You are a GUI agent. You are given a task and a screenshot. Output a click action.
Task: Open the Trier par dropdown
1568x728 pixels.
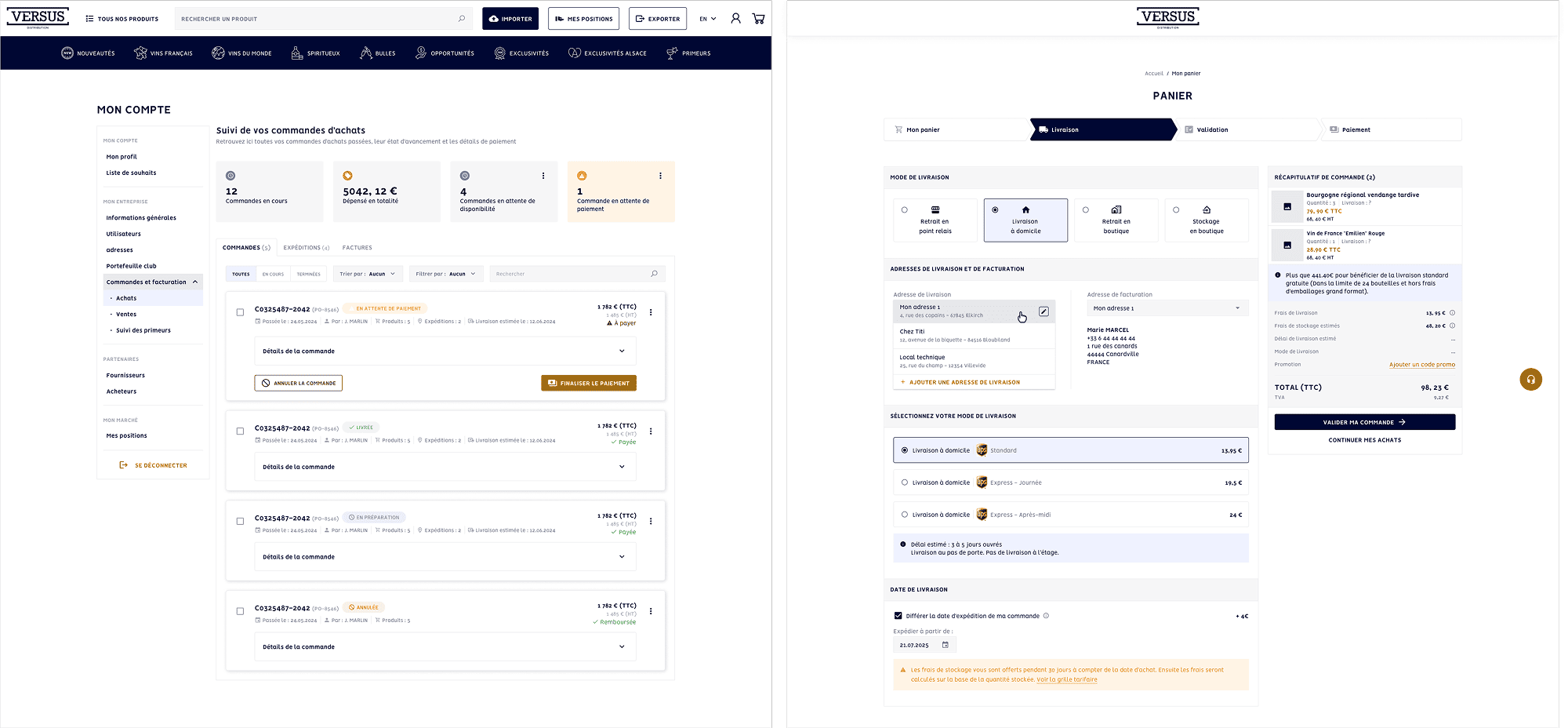coord(368,274)
